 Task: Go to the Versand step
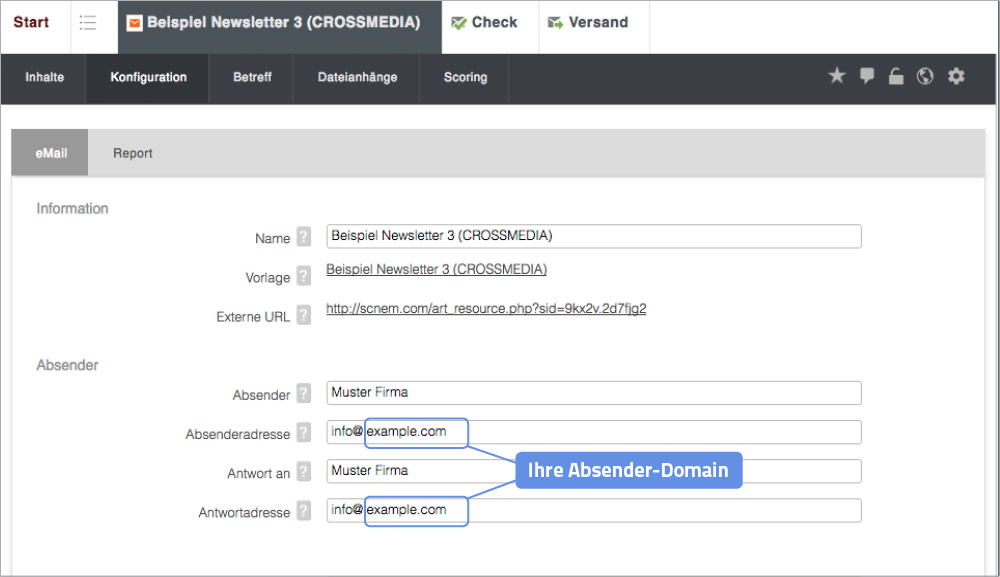(x=589, y=23)
